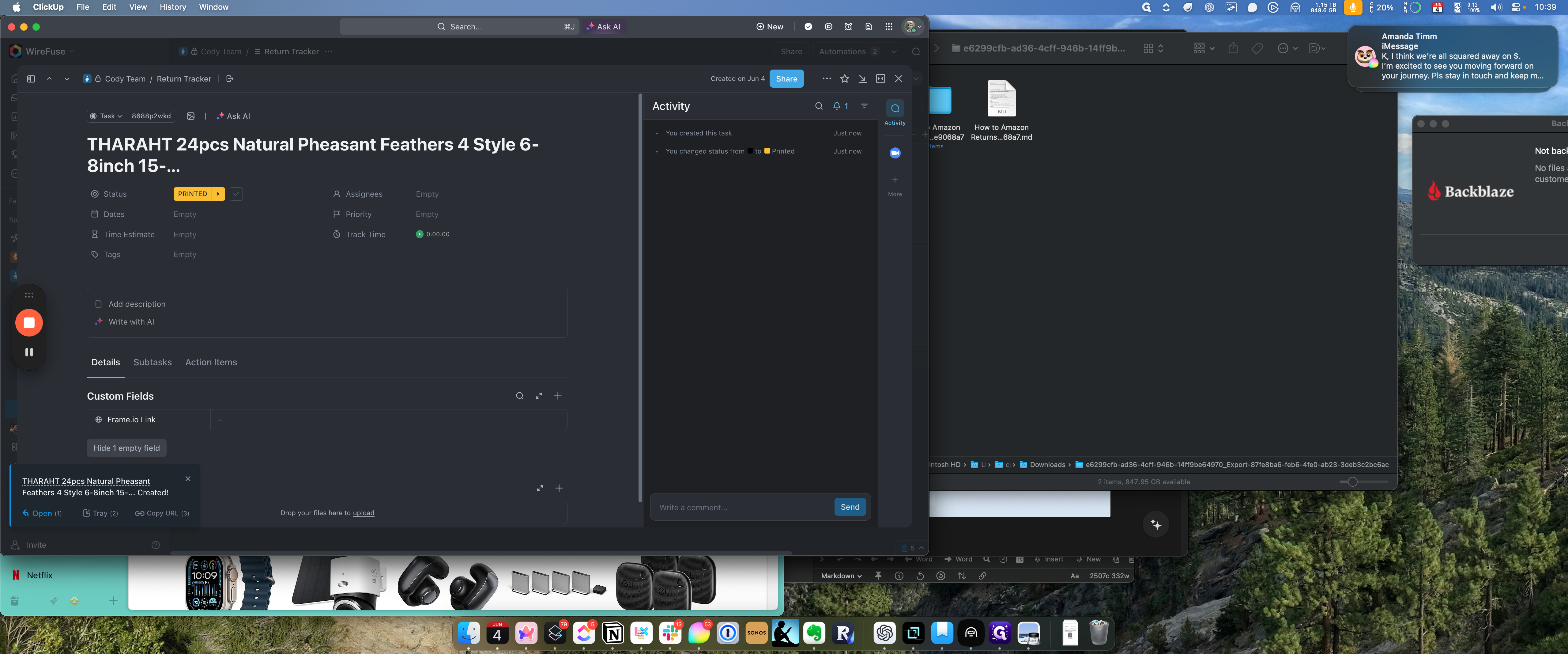Open the Markdown format dropdown
Screen dimensions: 1568x654
coord(841,576)
